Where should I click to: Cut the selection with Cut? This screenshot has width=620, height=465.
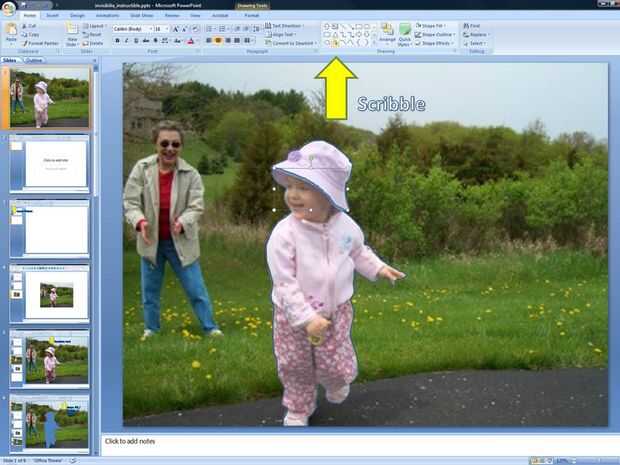(29, 26)
